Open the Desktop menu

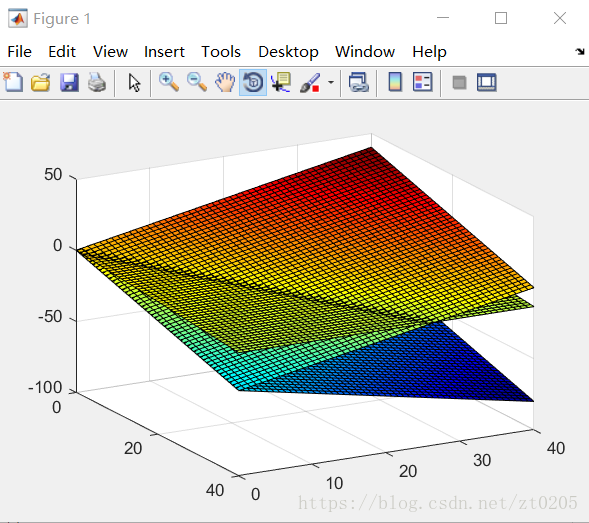[x=288, y=51]
